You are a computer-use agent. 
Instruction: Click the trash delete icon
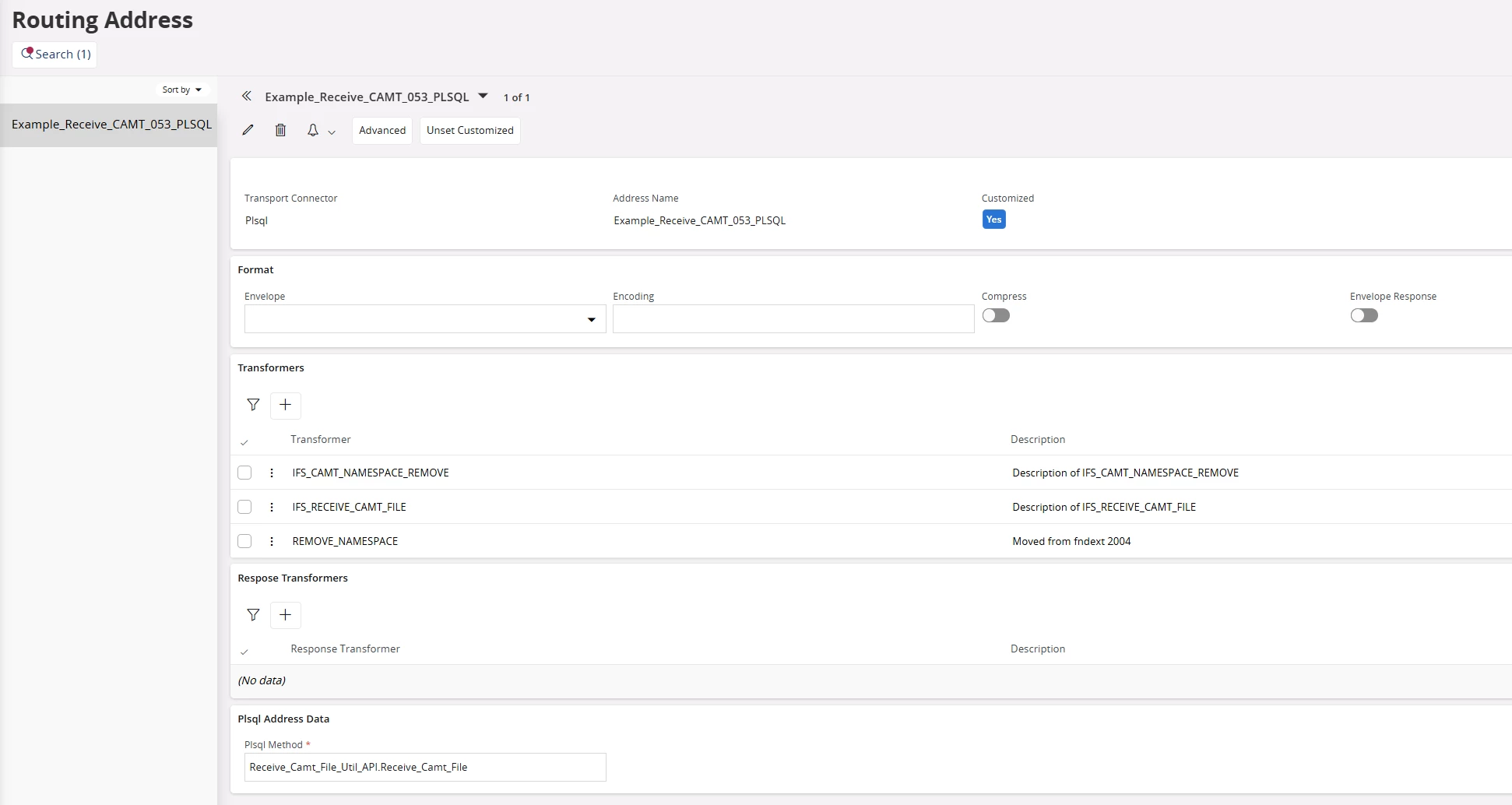(281, 130)
